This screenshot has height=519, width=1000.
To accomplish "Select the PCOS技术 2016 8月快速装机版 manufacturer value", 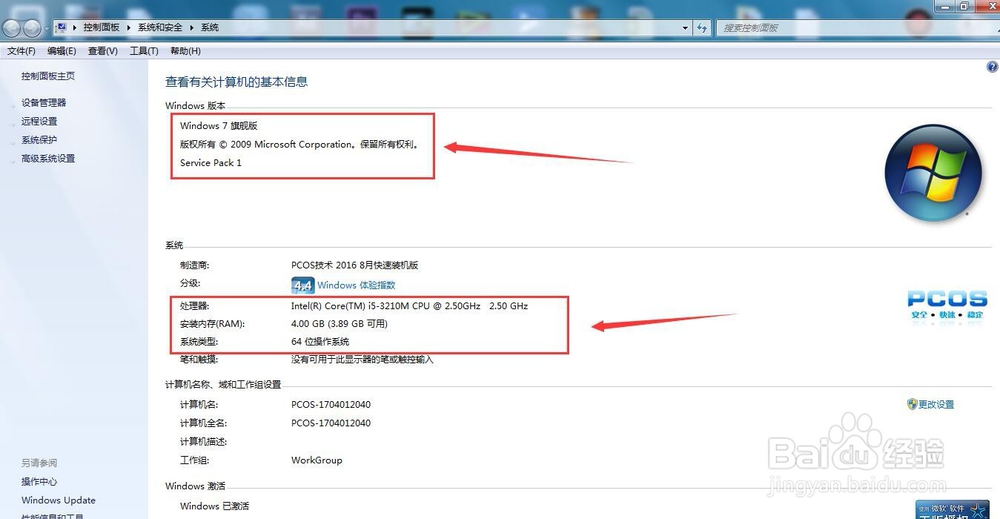I will click(x=355, y=265).
